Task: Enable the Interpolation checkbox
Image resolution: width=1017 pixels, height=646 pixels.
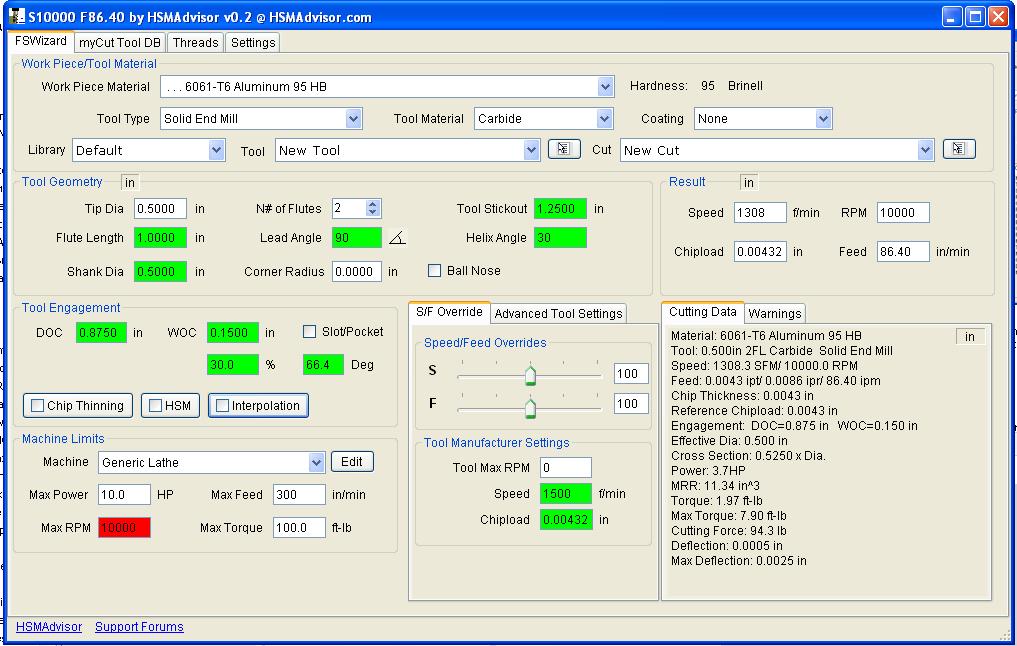Action: click(x=222, y=406)
